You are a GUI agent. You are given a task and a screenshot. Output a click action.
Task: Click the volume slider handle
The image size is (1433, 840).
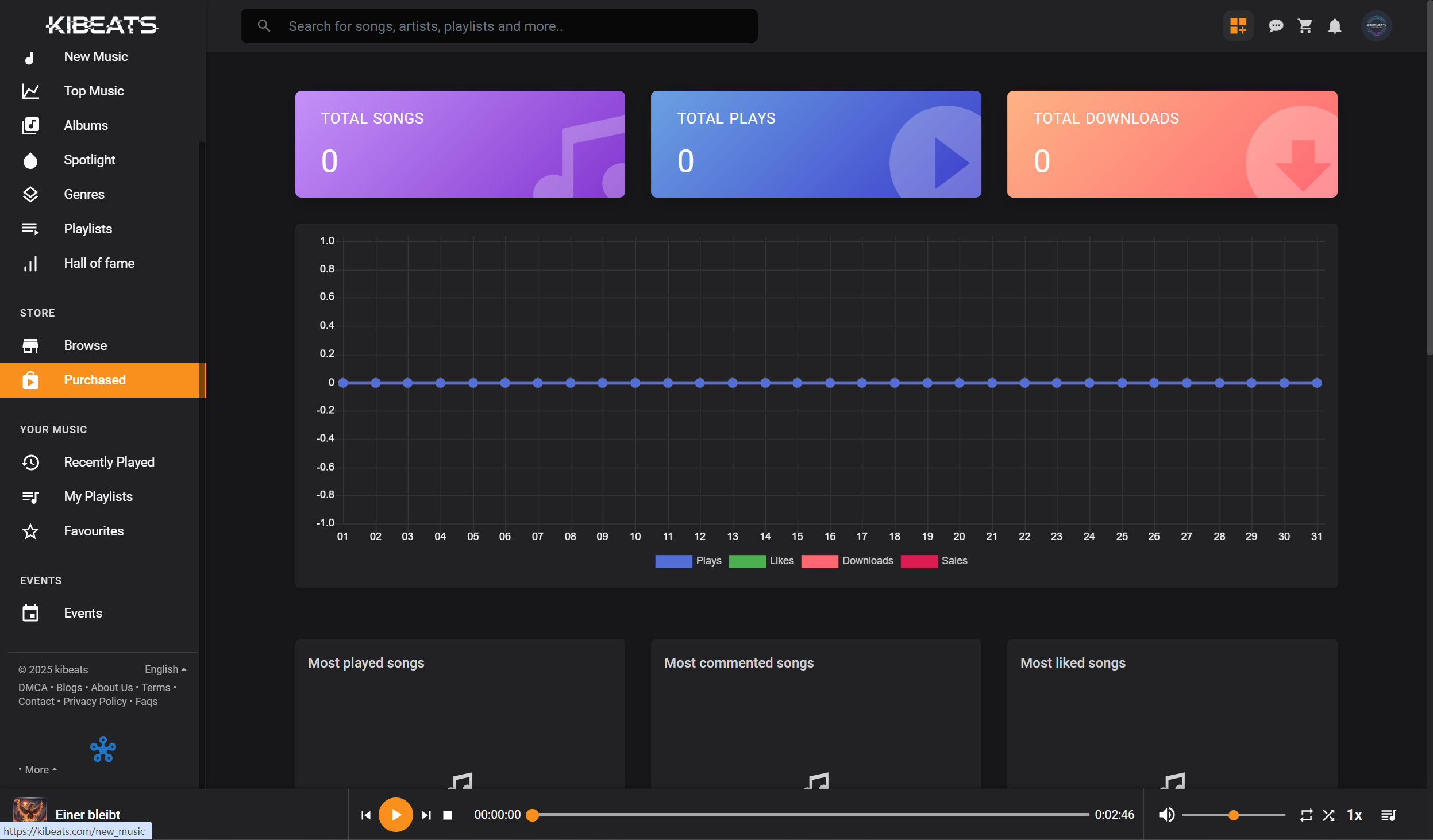[1233, 815]
